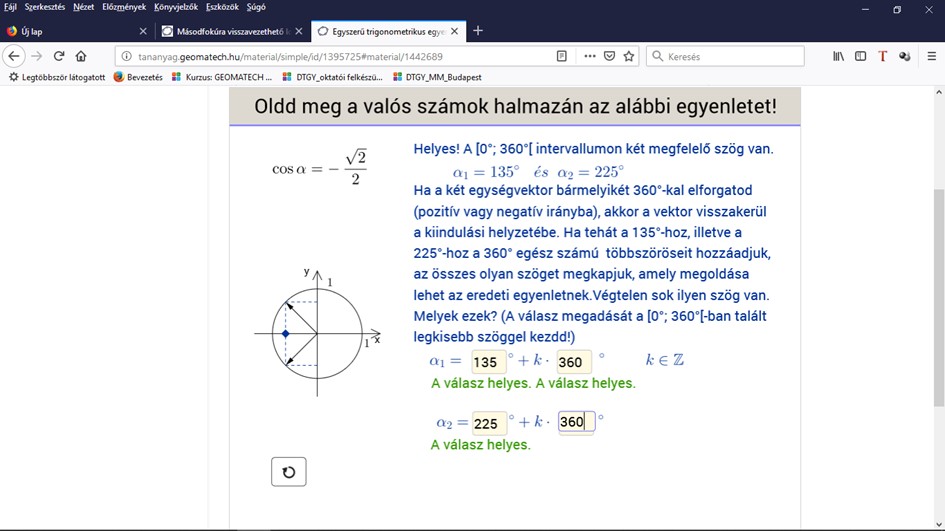945x531 pixels.
Task: Open 'Kurzus: GEOMATECH' bookmark
Action: pyautogui.click(x=222, y=77)
